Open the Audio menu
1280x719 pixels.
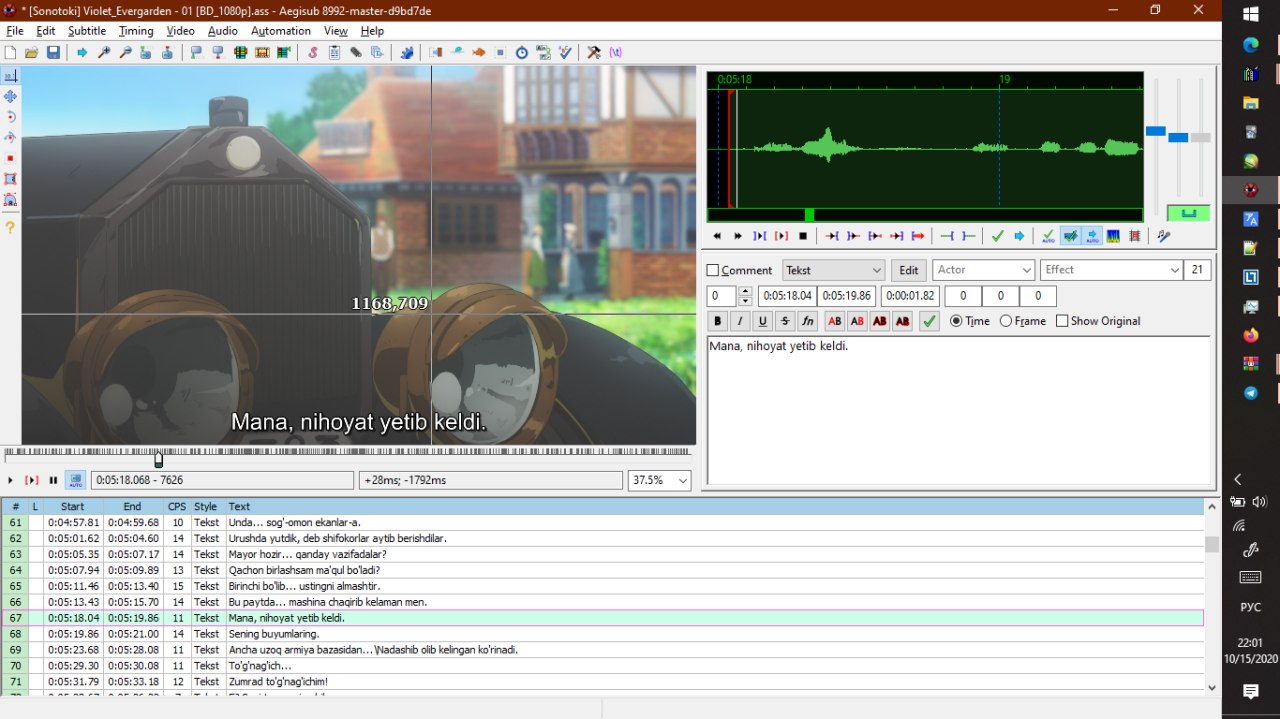point(222,31)
